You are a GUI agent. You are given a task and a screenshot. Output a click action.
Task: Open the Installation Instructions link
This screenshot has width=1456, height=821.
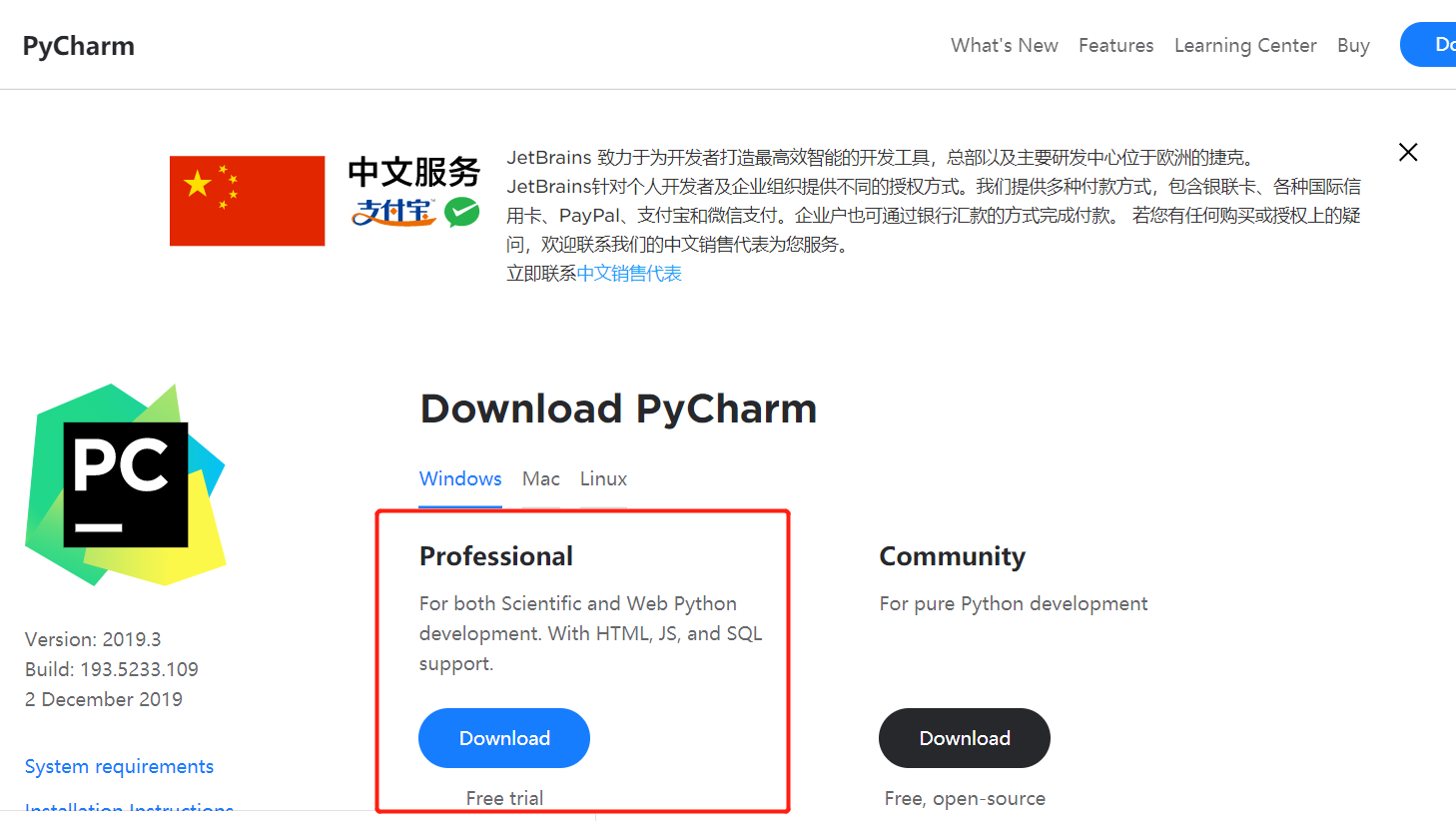click(x=129, y=811)
